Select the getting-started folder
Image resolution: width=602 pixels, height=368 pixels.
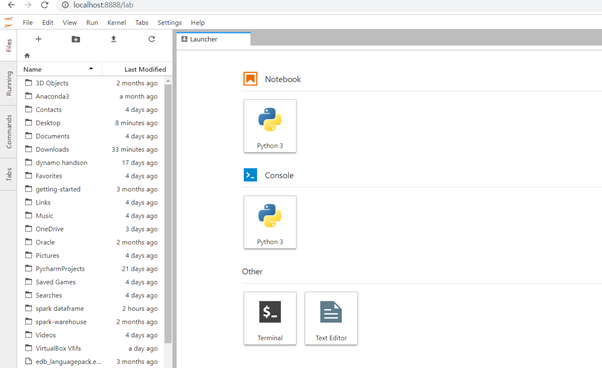91,189
